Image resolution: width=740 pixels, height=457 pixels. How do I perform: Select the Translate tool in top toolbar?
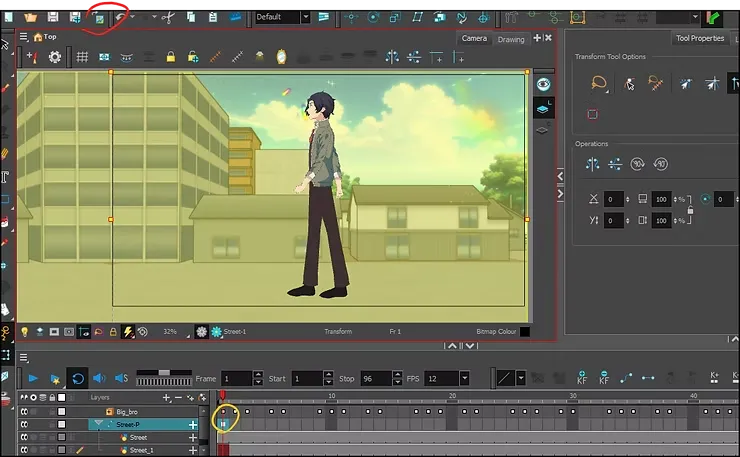tap(351, 17)
